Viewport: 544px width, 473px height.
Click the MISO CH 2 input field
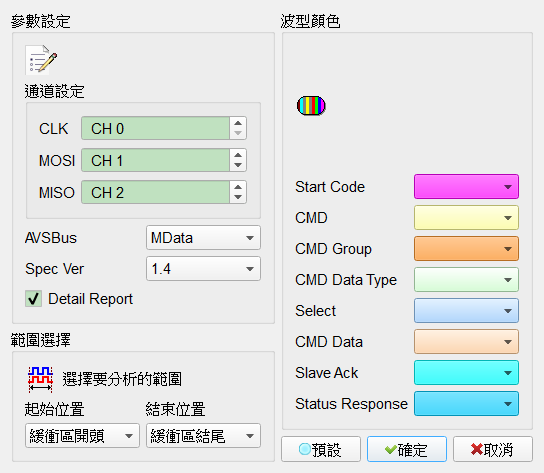tap(155, 192)
